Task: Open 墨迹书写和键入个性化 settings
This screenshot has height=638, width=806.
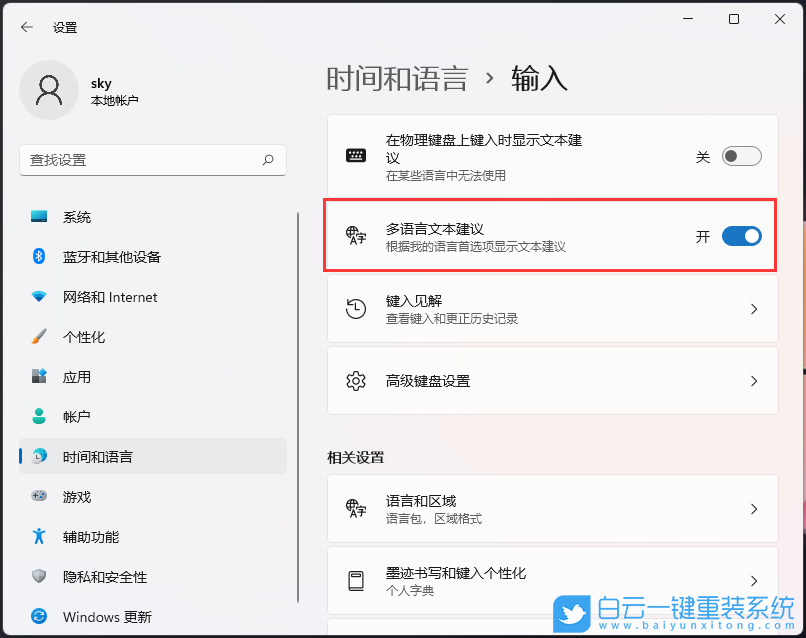Action: point(754,581)
